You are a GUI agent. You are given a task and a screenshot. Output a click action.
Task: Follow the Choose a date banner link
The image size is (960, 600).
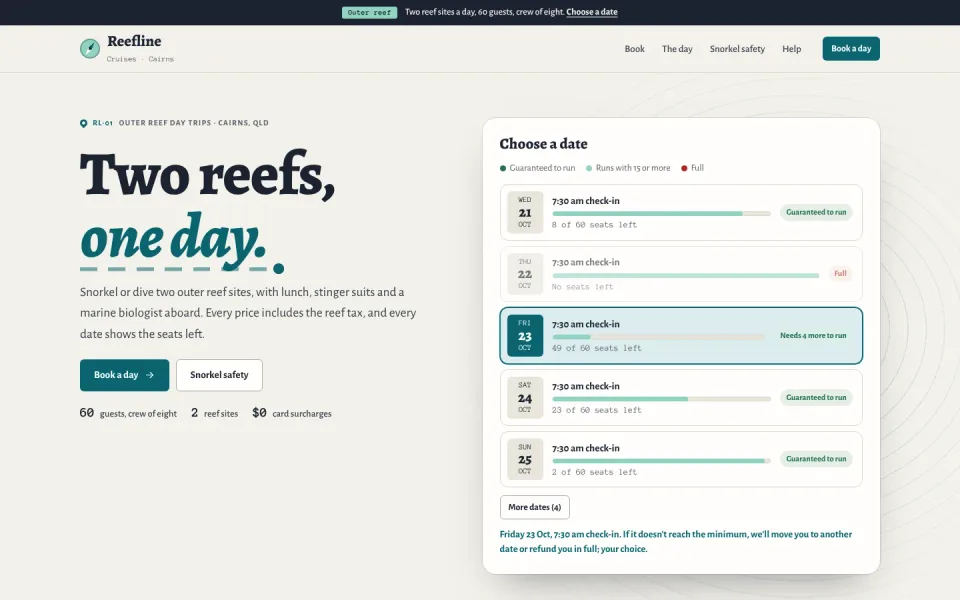click(x=591, y=12)
